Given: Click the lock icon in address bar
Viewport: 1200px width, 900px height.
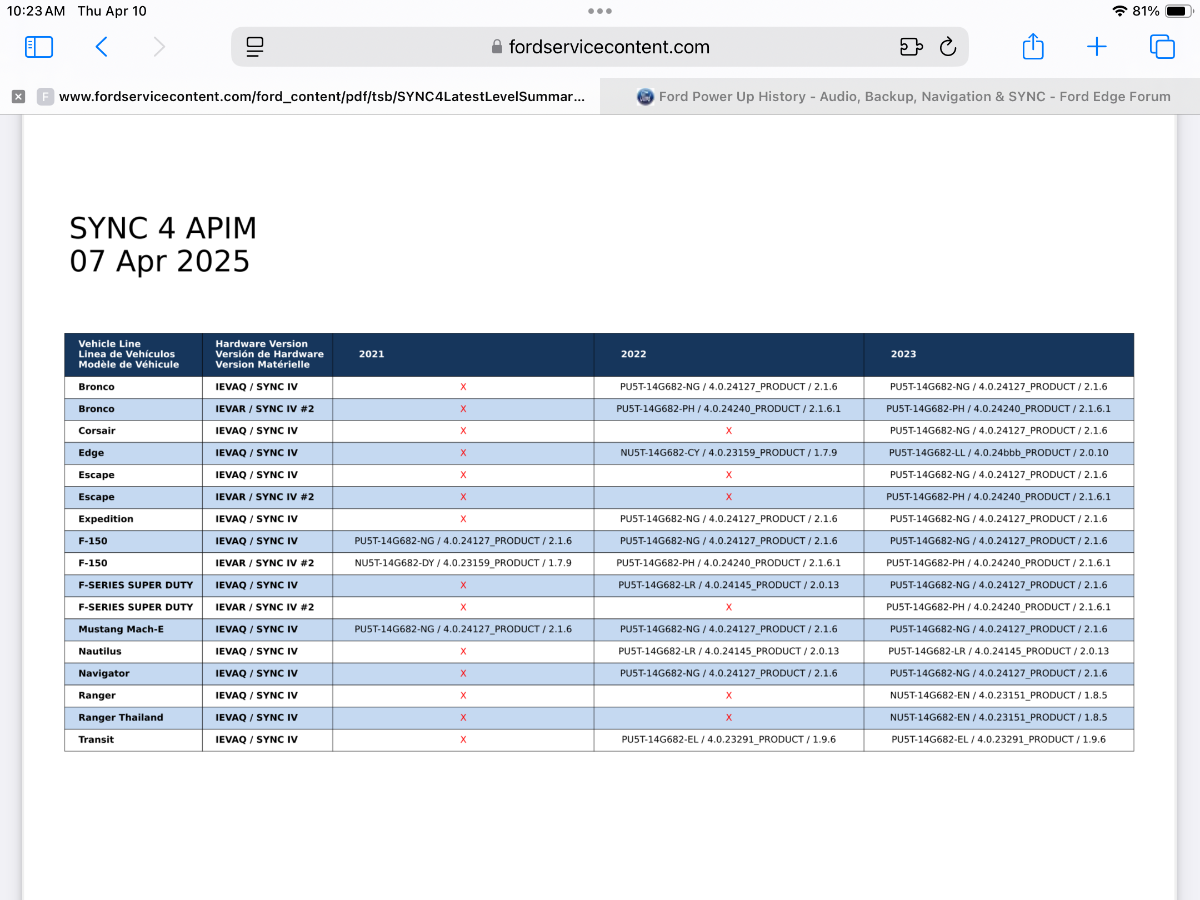Looking at the screenshot, I should (x=496, y=47).
